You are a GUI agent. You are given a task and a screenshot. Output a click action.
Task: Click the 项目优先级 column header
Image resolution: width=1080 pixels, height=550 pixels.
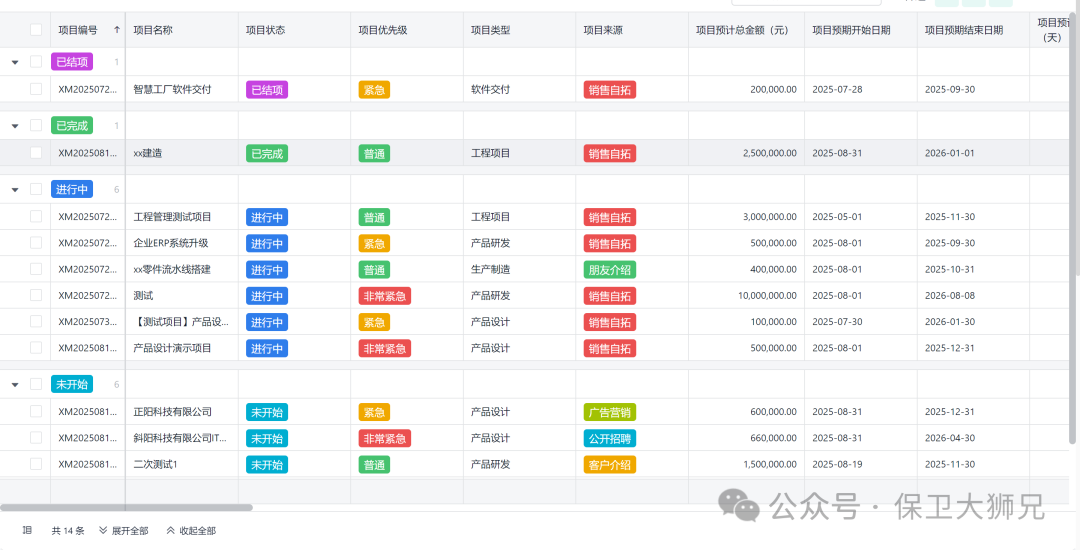(x=383, y=30)
